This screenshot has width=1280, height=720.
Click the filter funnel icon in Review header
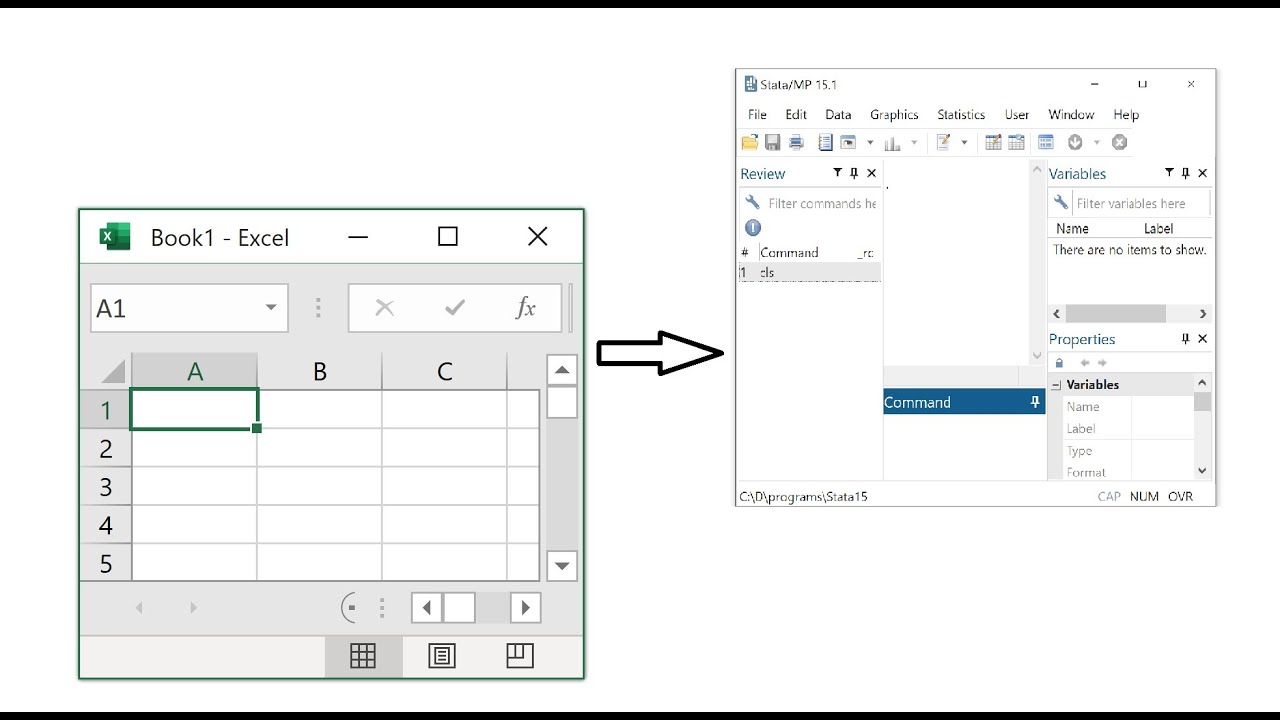click(838, 173)
